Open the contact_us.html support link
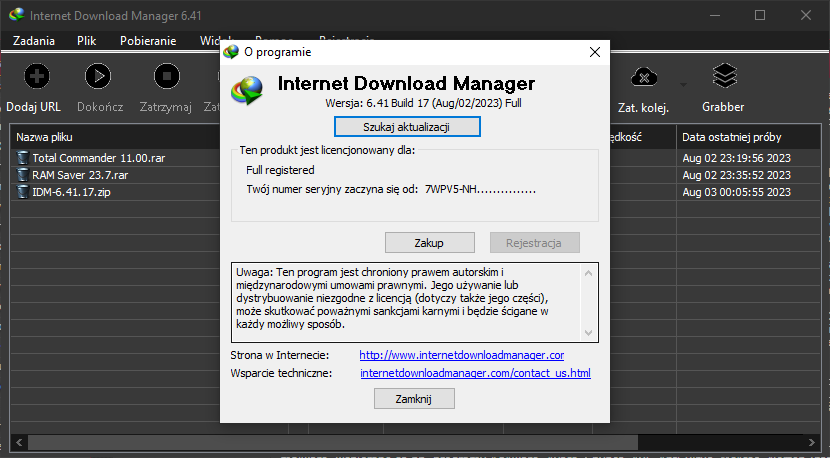This screenshot has height=458, width=830. (x=475, y=373)
